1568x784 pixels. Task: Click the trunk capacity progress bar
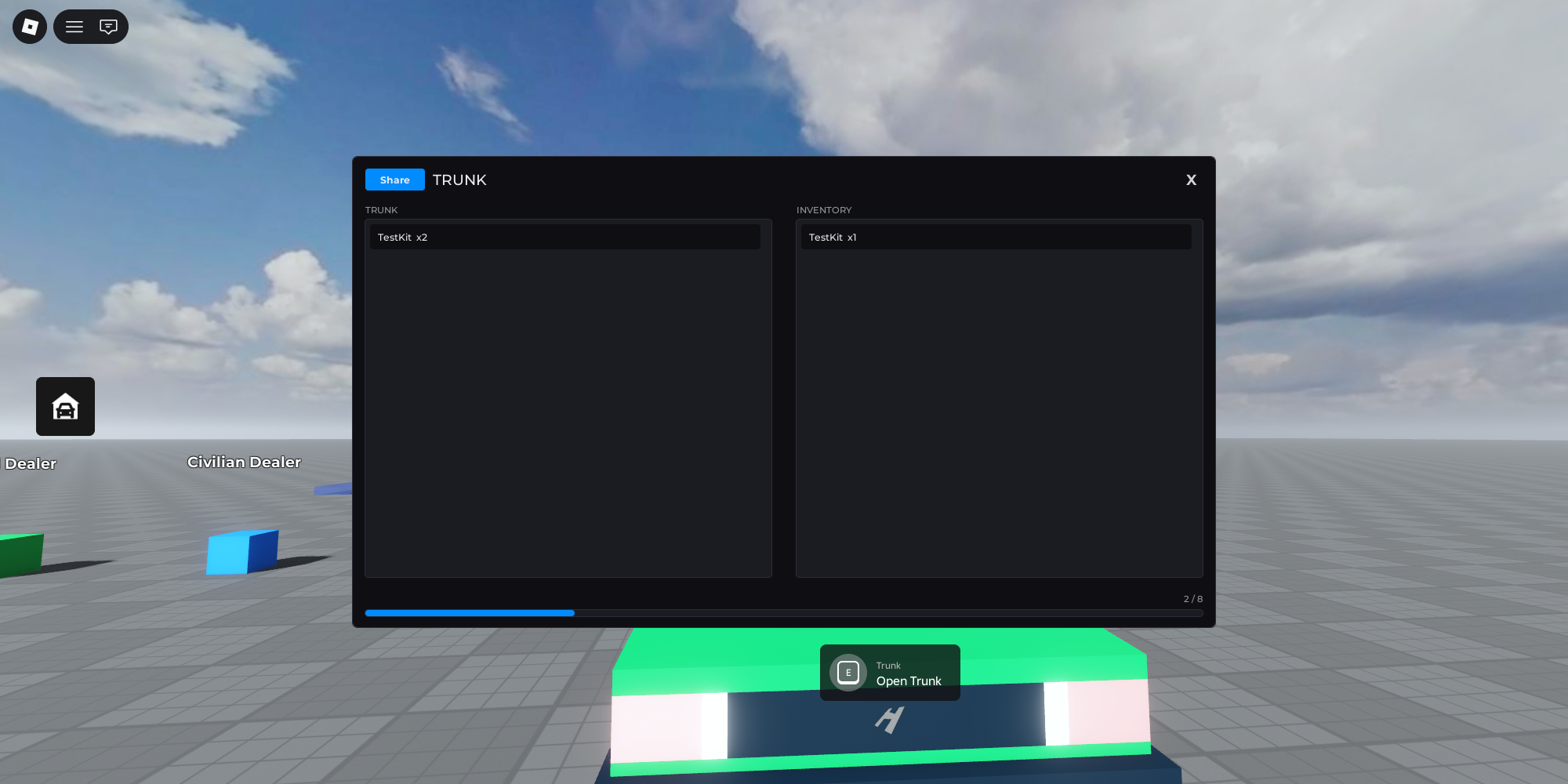[784, 613]
